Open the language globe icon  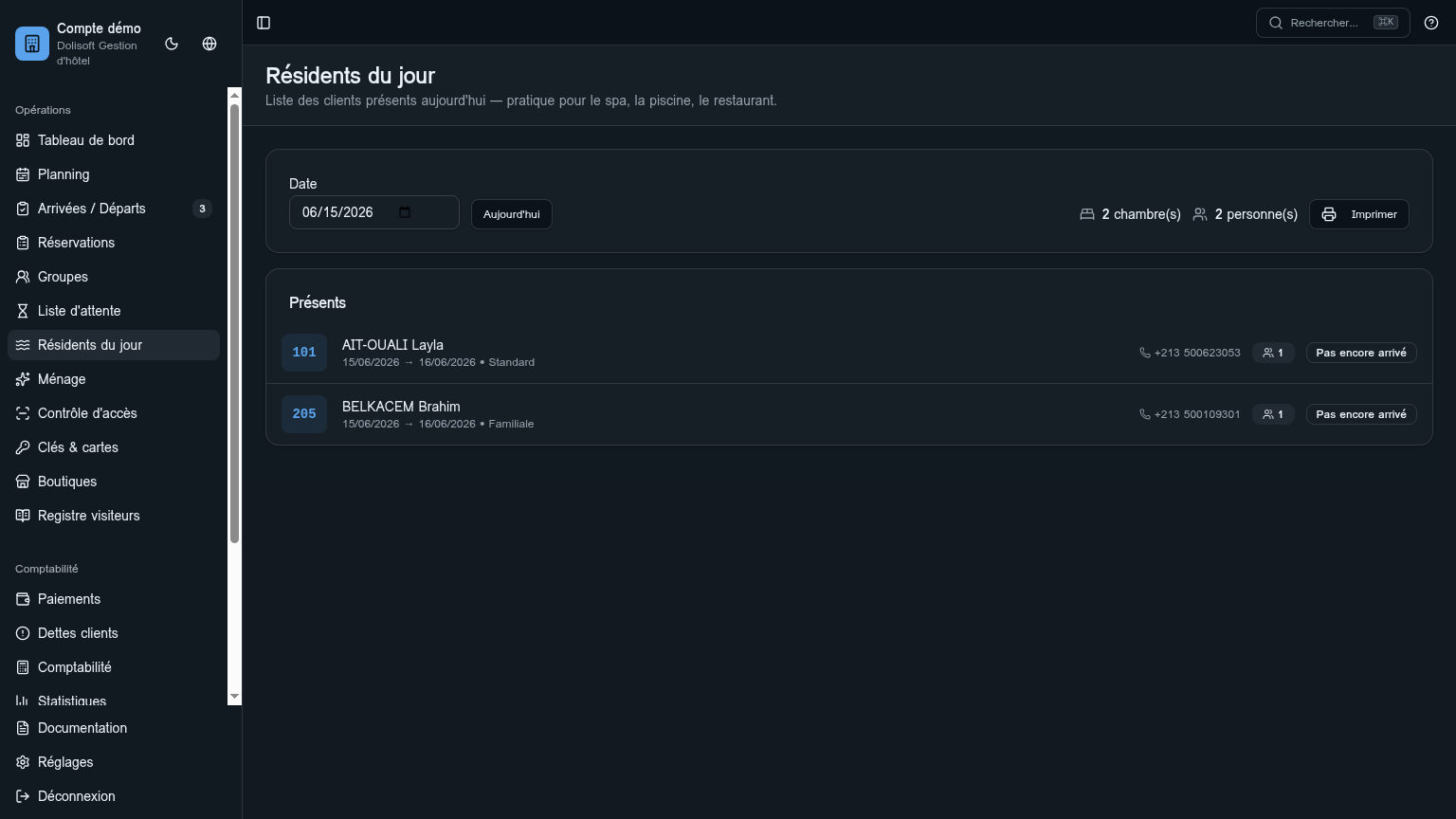(x=209, y=44)
